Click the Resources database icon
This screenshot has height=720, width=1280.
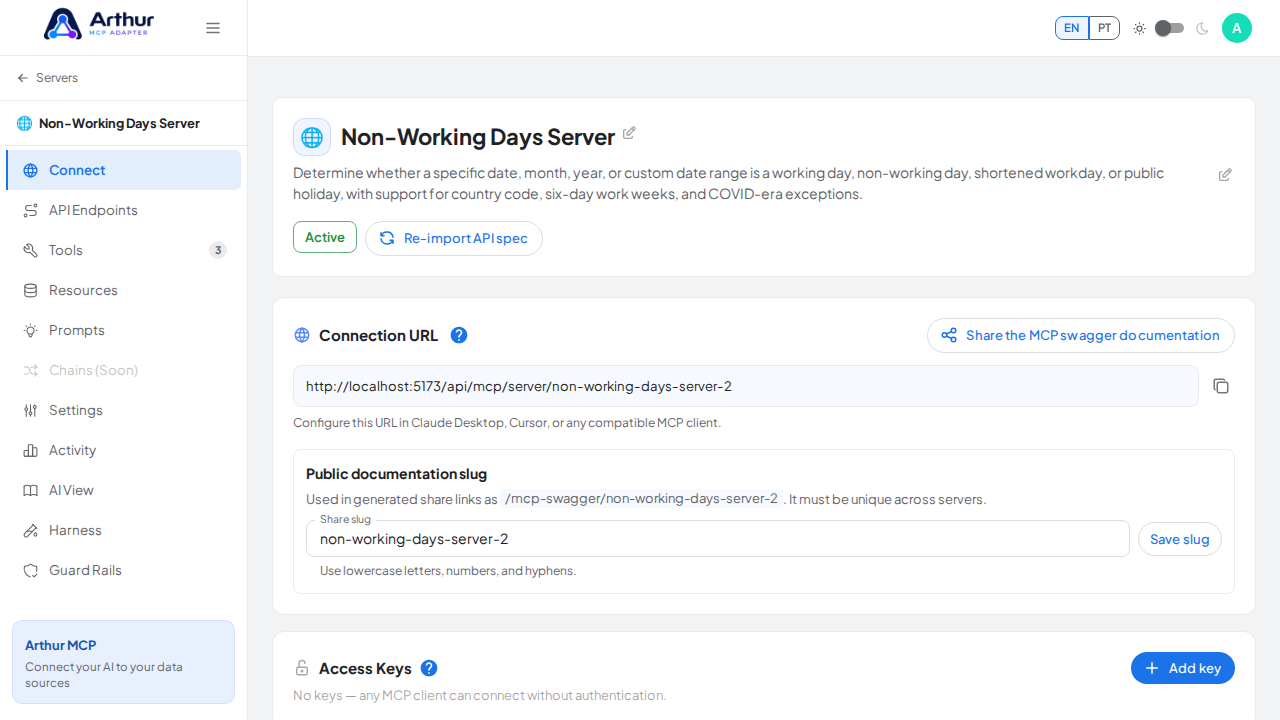(30, 290)
